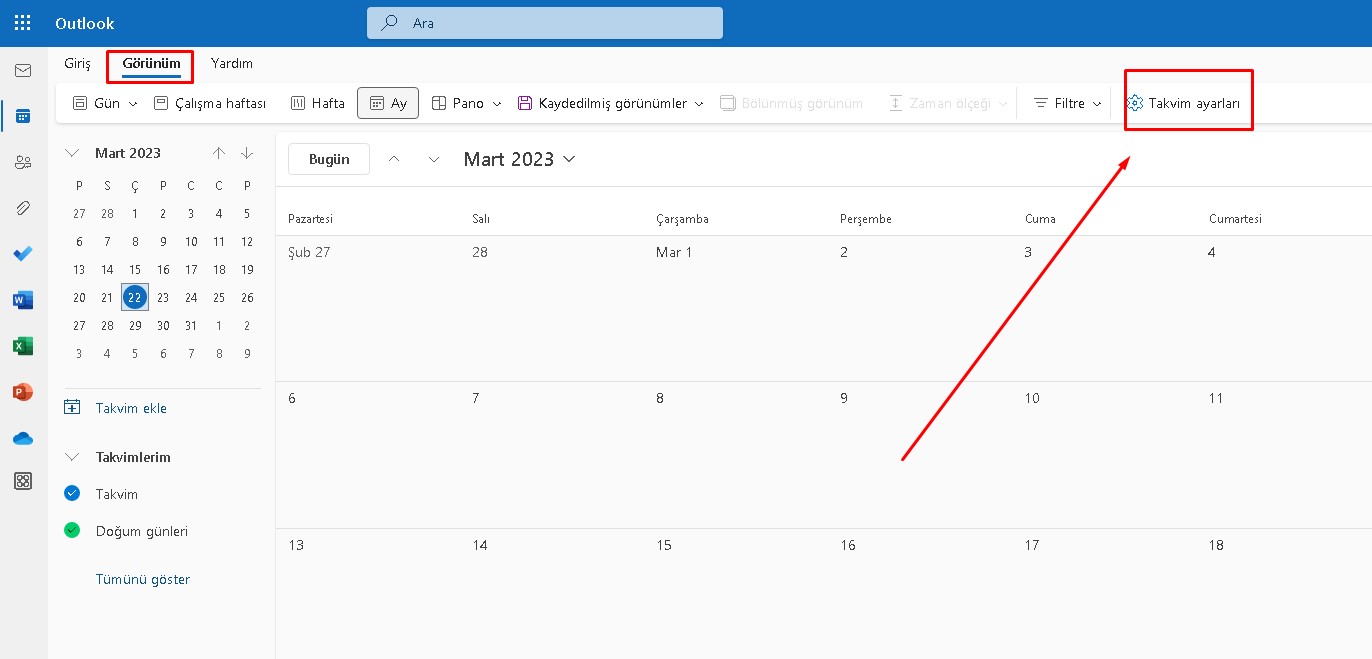Switch to the Giriş tab
The width and height of the screenshot is (1372, 659).
pyautogui.click(x=77, y=63)
